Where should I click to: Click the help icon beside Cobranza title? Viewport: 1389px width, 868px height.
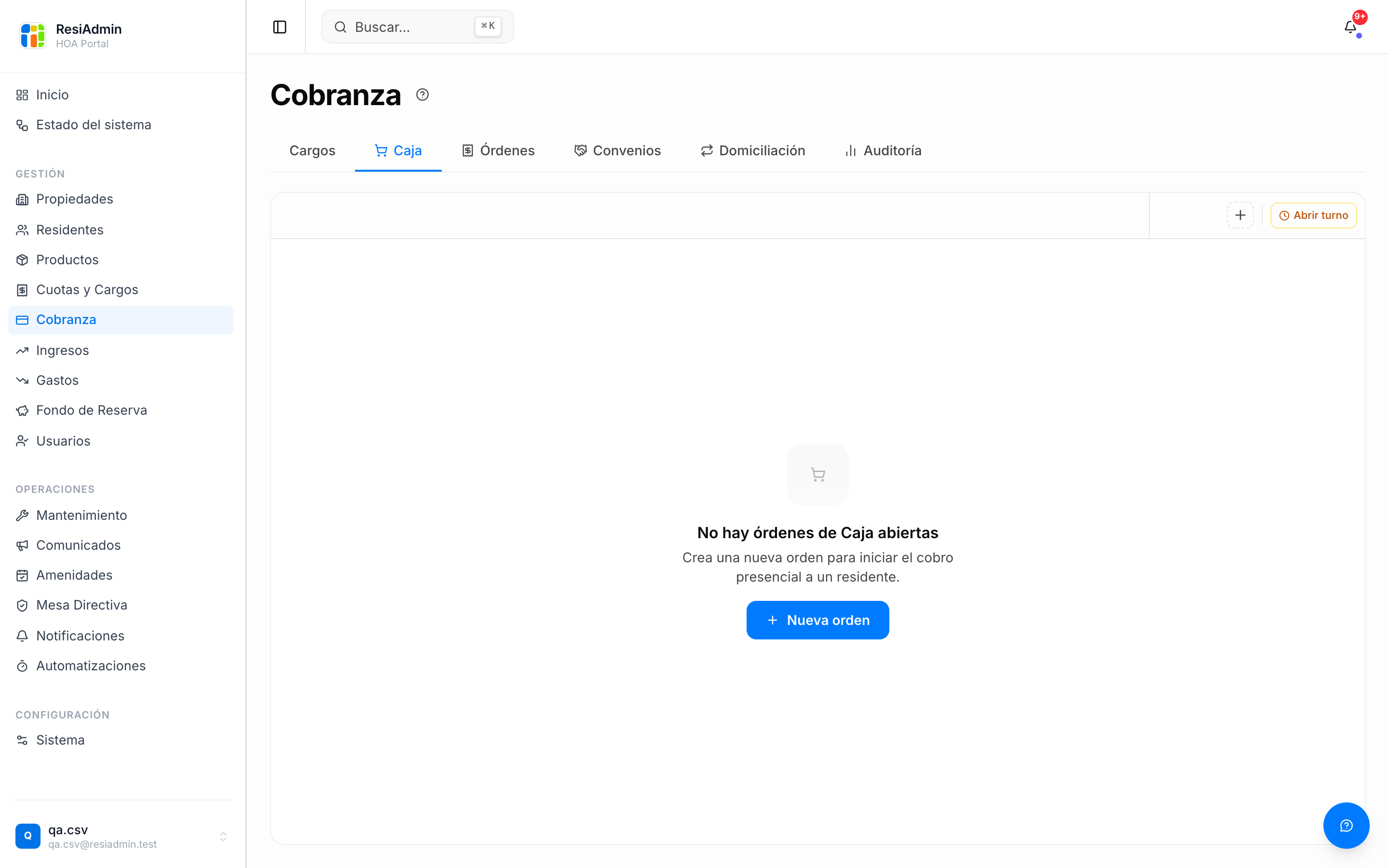point(422,95)
